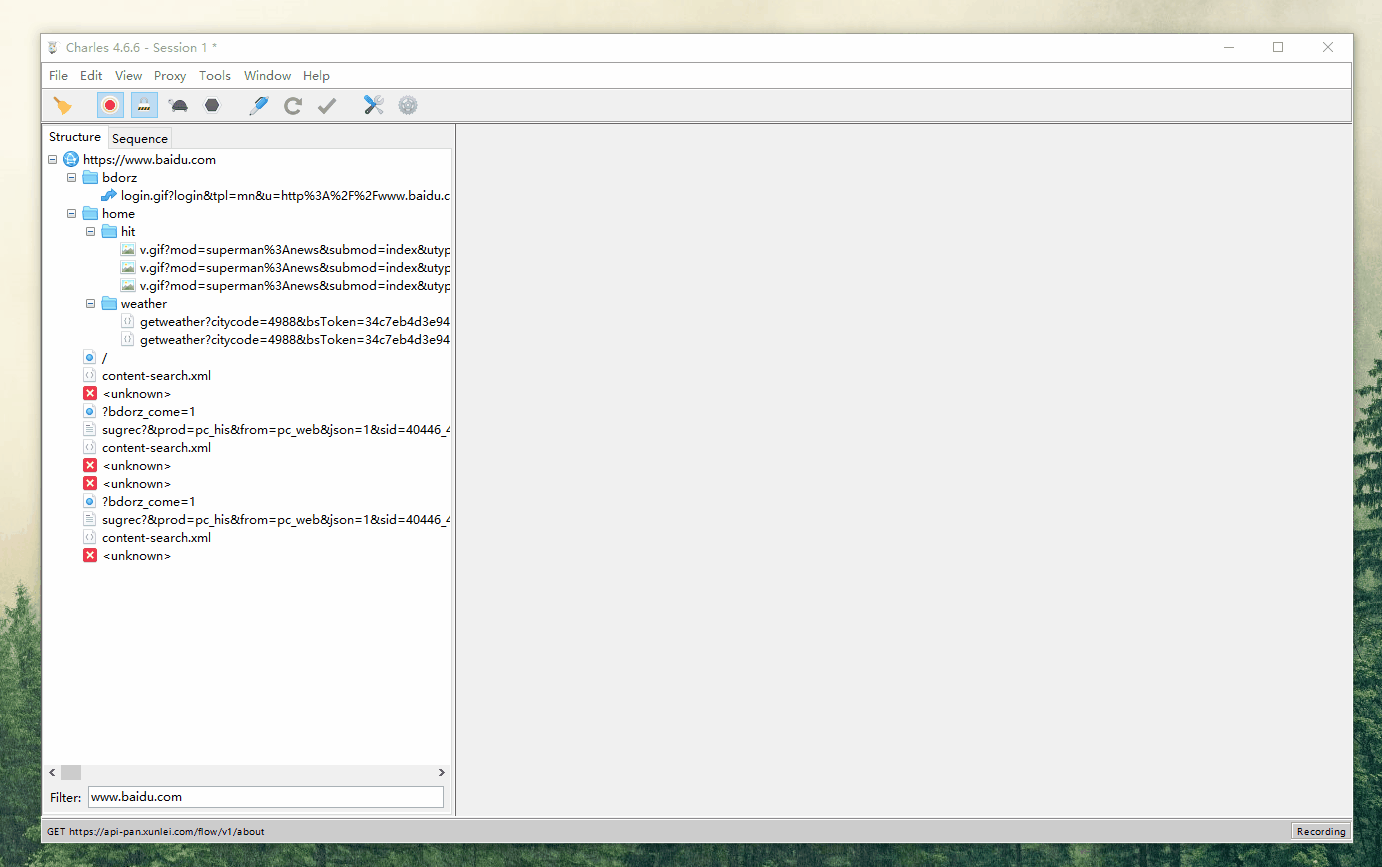Screen dimensions: 1382x867
Task: Open the Proxy menu
Action: tap(170, 76)
